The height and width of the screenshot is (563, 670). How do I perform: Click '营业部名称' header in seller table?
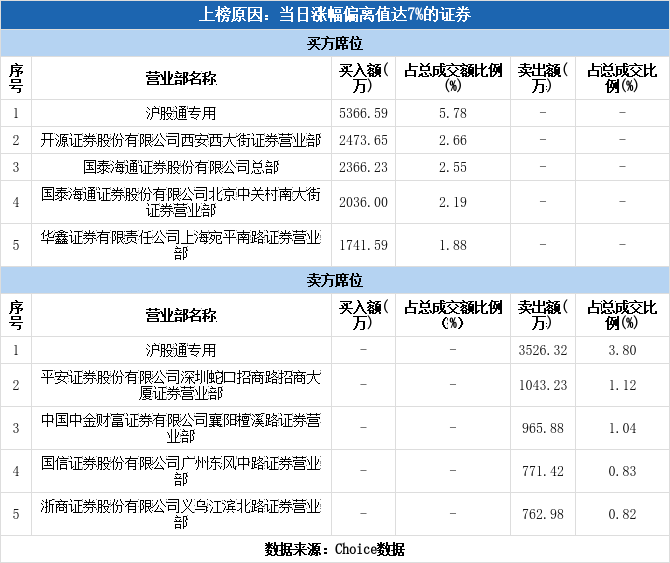click(181, 315)
